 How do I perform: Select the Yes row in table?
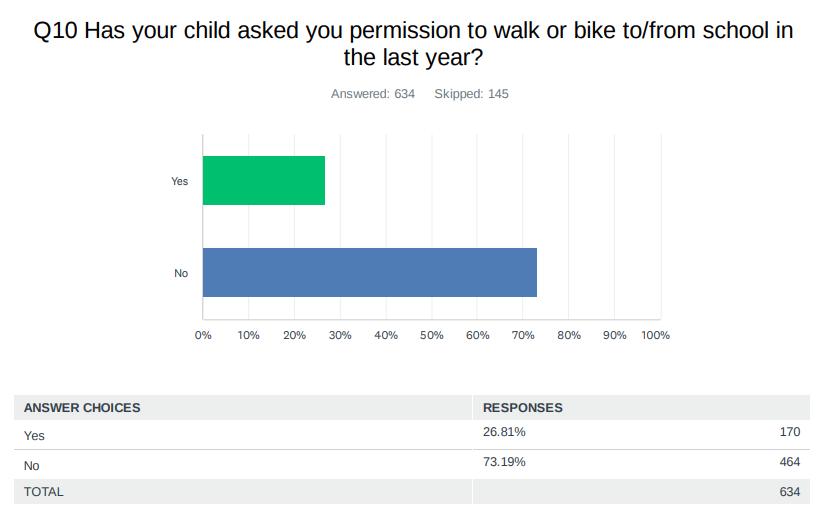[35, 436]
